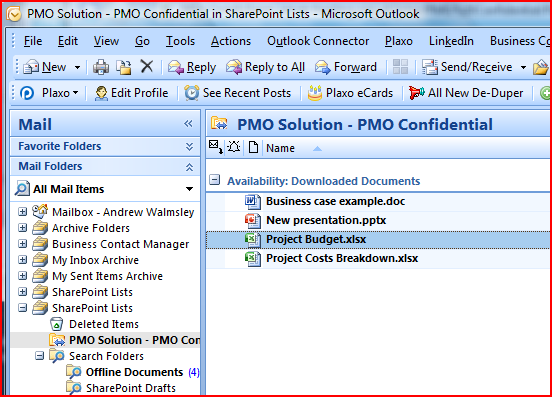Click the Forward button

(346, 67)
